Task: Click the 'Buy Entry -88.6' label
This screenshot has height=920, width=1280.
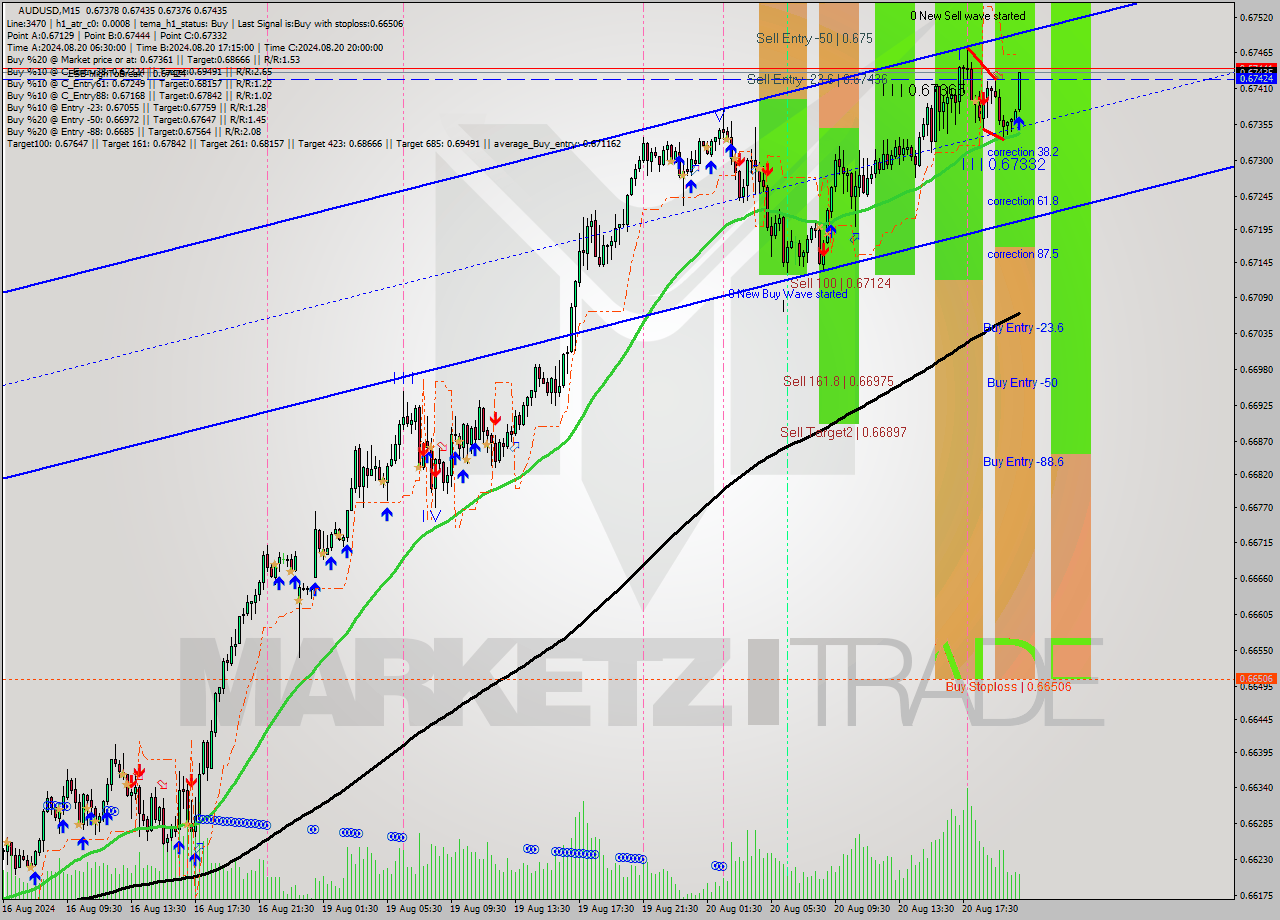Action: click(1023, 462)
